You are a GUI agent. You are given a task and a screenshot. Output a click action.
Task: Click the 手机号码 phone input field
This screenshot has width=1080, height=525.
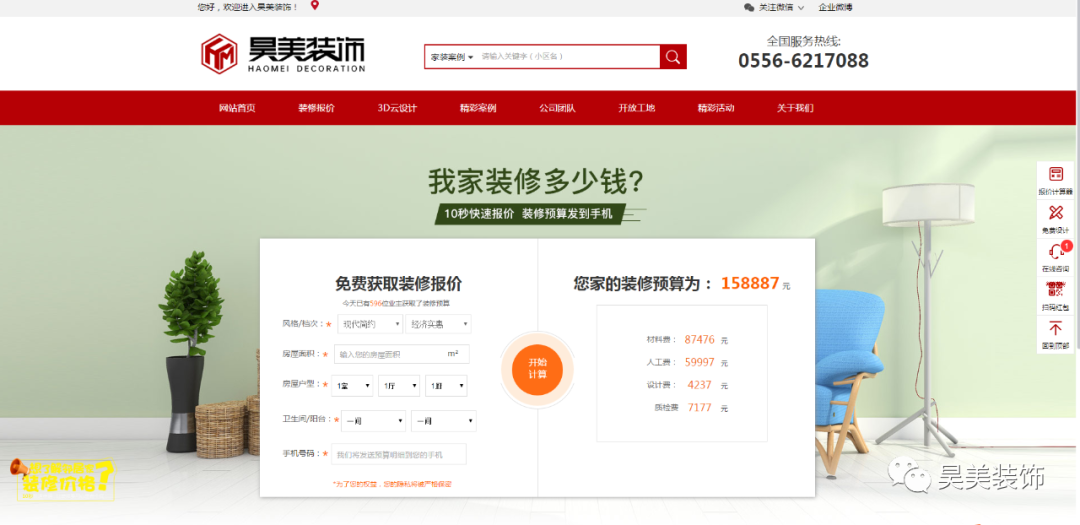point(399,455)
